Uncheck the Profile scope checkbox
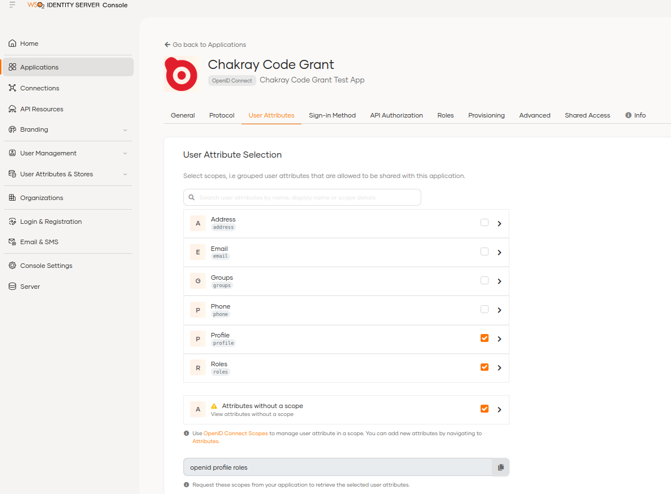Viewport: 671px width, 494px height. (484, 338)
